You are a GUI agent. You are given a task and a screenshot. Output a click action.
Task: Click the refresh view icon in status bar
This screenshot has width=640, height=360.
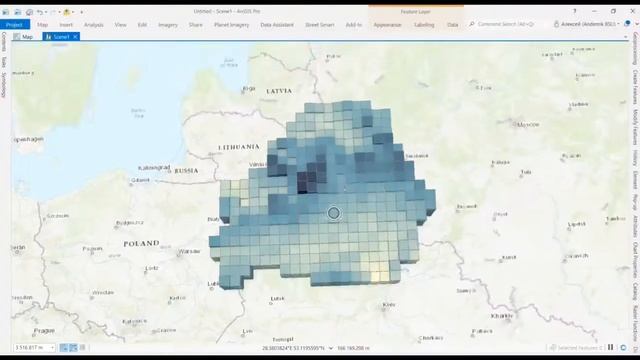(623, 348)
